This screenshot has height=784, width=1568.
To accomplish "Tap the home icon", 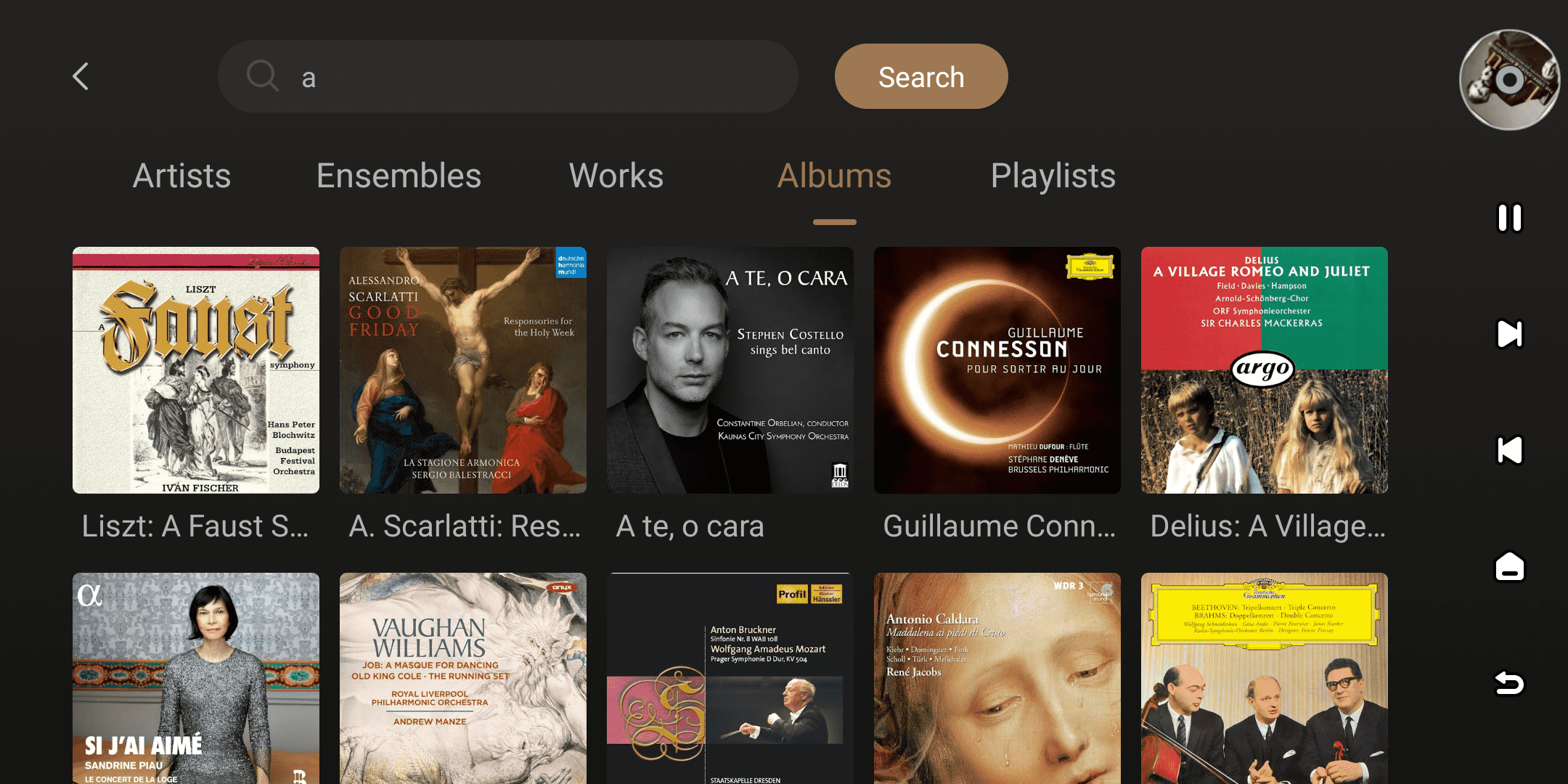I will pos(1509,566).
